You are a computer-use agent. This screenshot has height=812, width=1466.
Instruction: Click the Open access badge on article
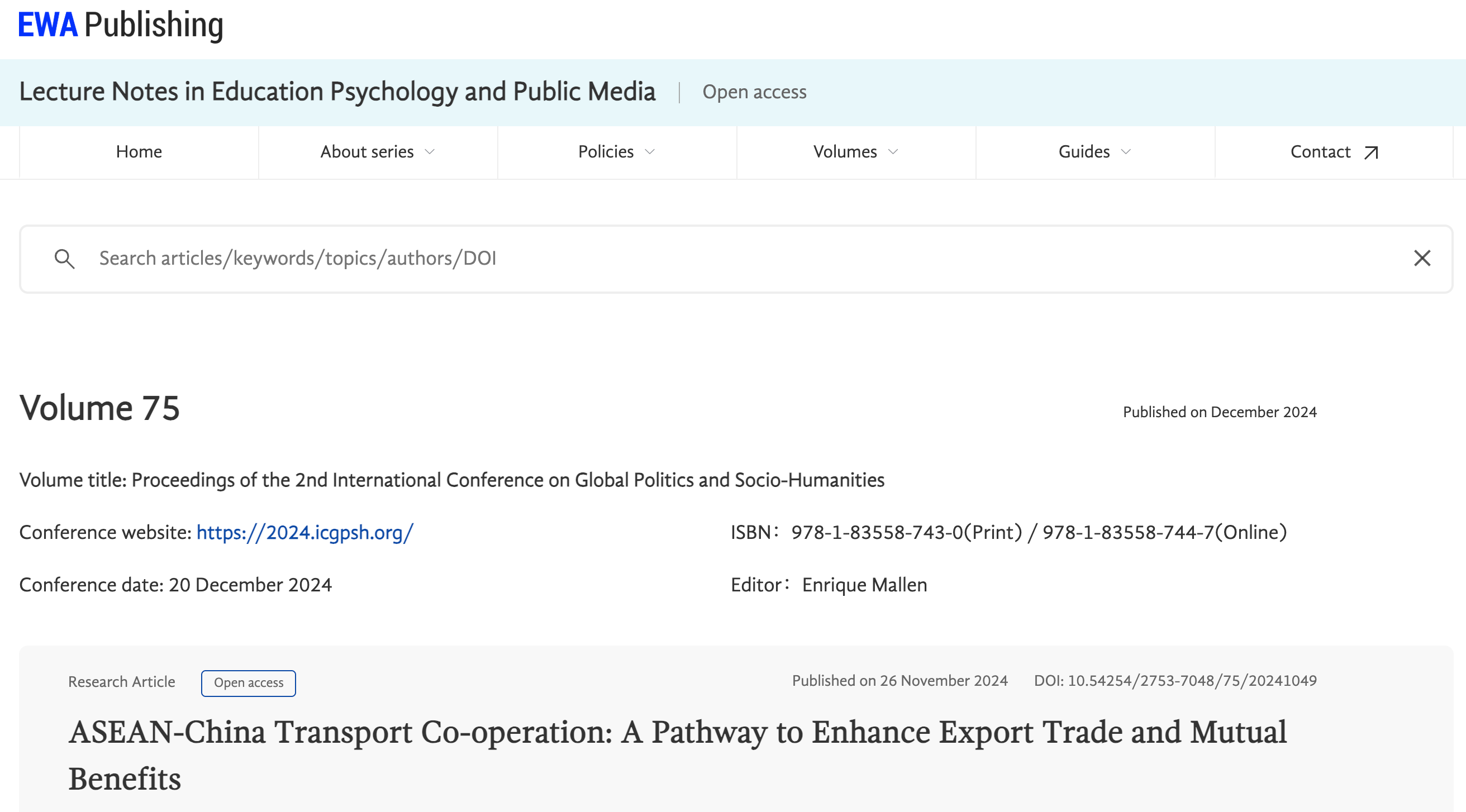pos(248,683)
